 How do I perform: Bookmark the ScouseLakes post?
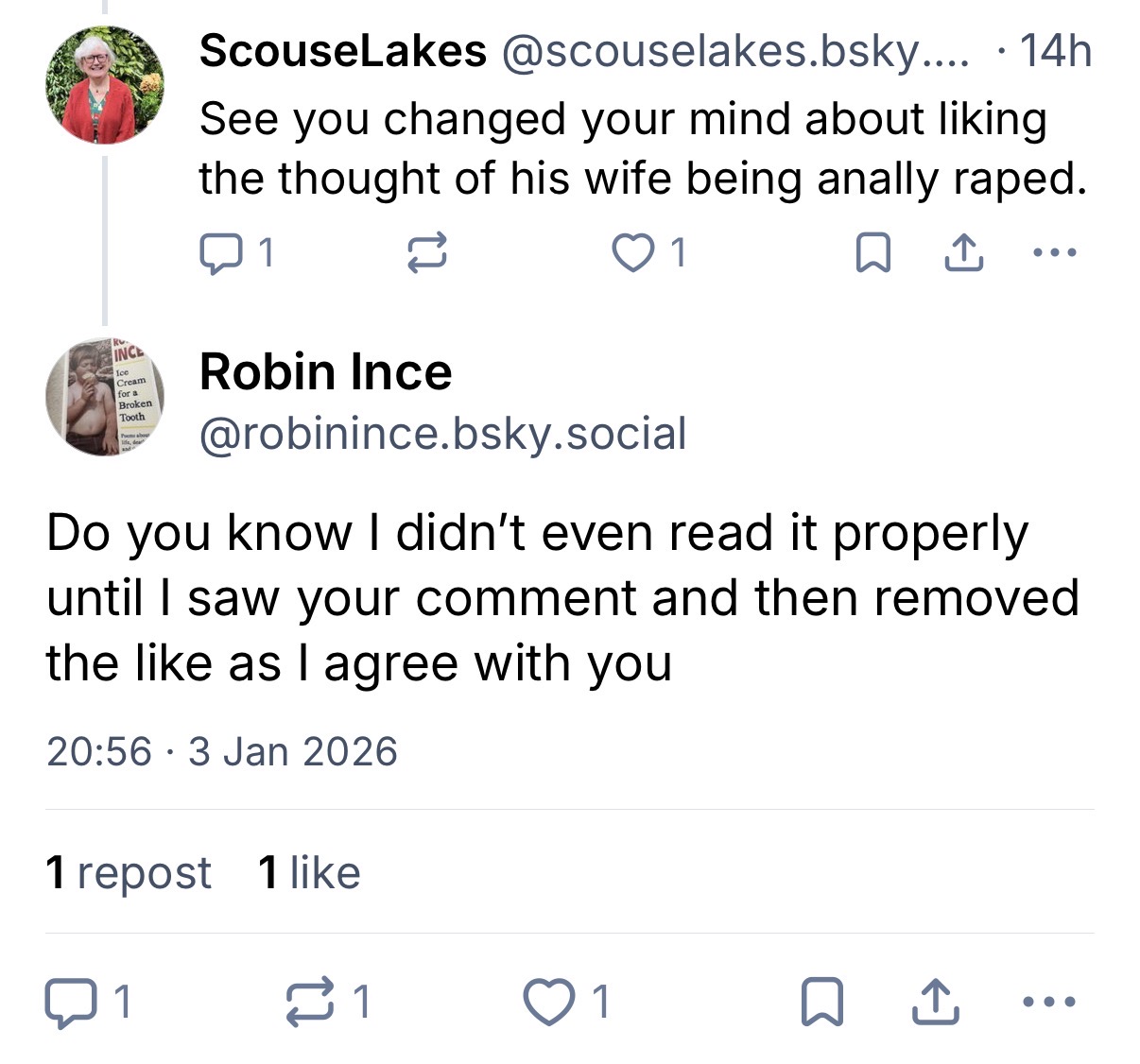click(872, 253)
